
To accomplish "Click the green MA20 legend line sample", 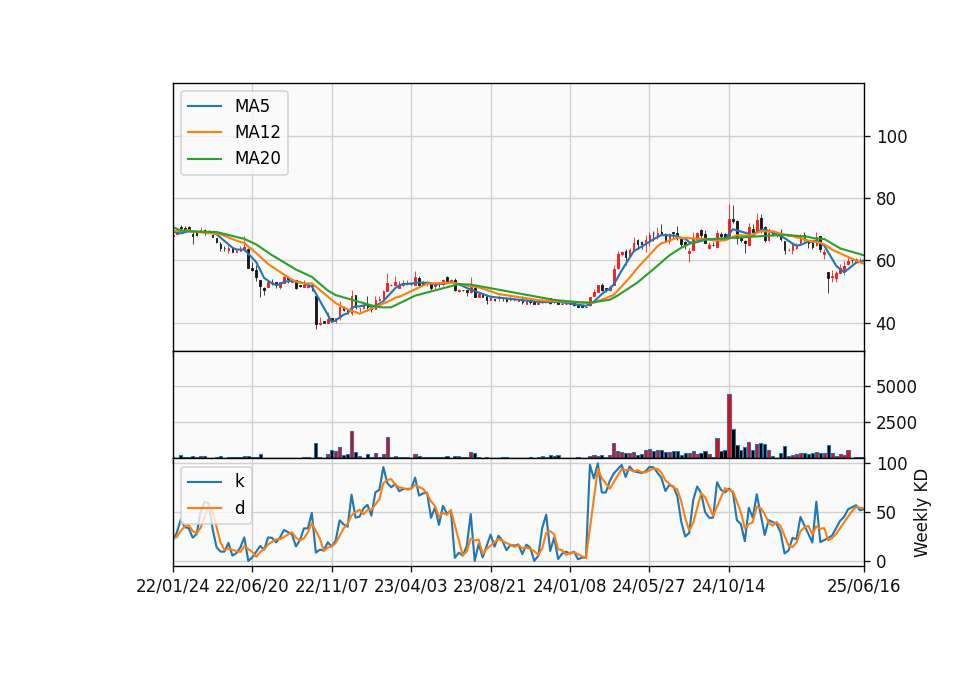I will [204, 159].
